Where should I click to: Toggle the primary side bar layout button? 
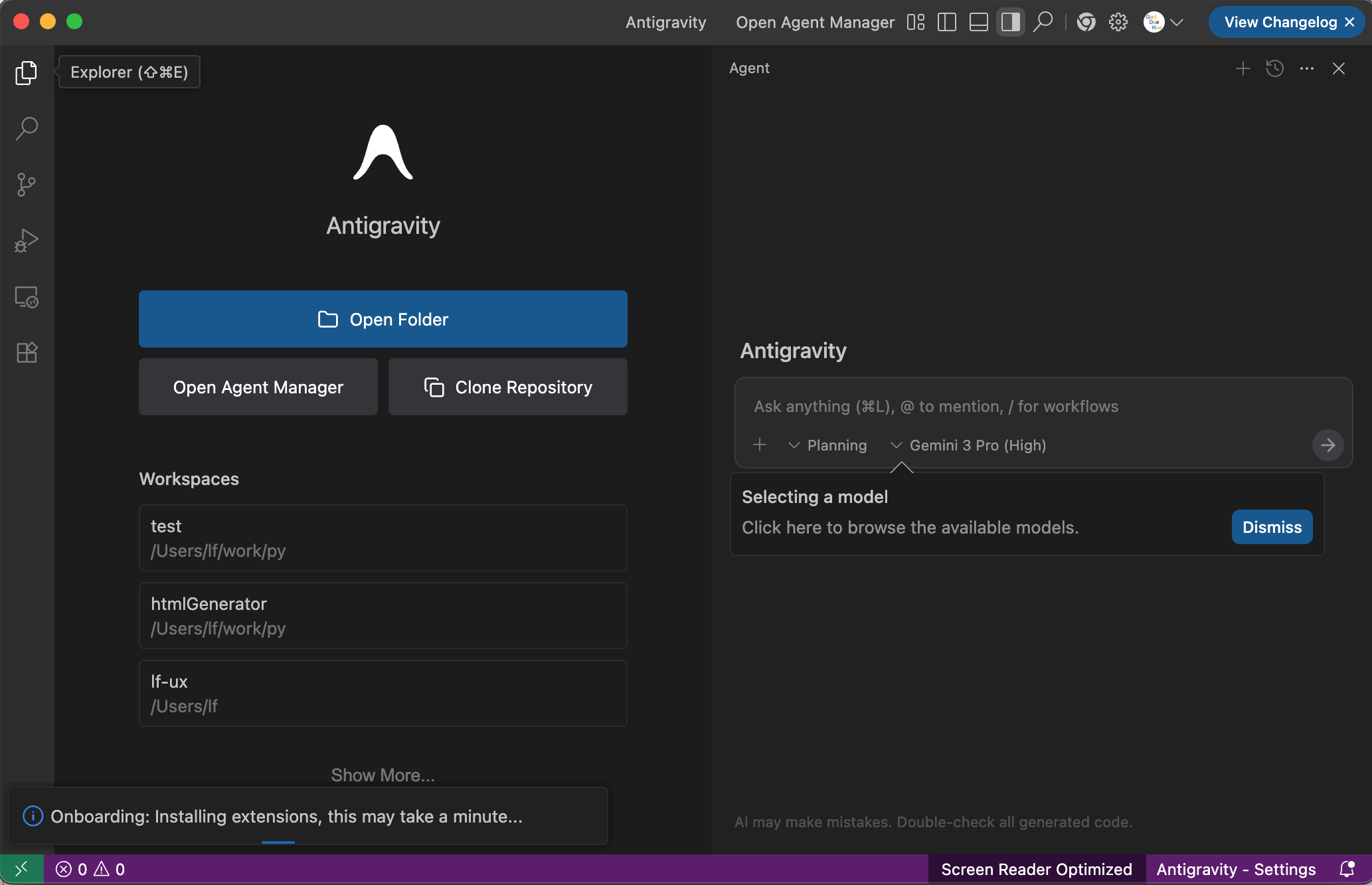click(946, 22)
